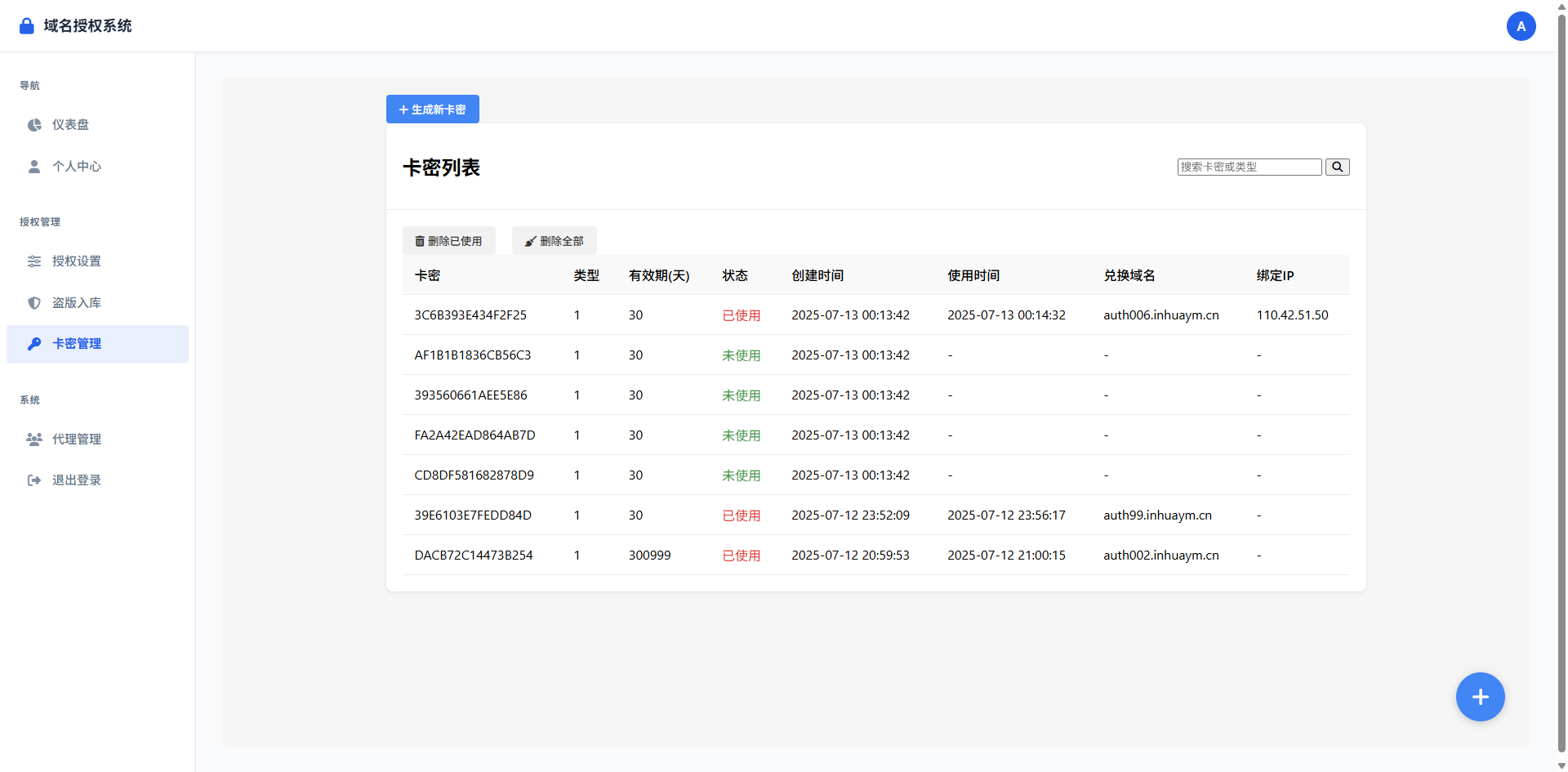This screenshot has height=772, width=1568.
Task: Click use time 2025-07-12 21:00:15
Action: pyautogui.click(x=1006, y=556)
